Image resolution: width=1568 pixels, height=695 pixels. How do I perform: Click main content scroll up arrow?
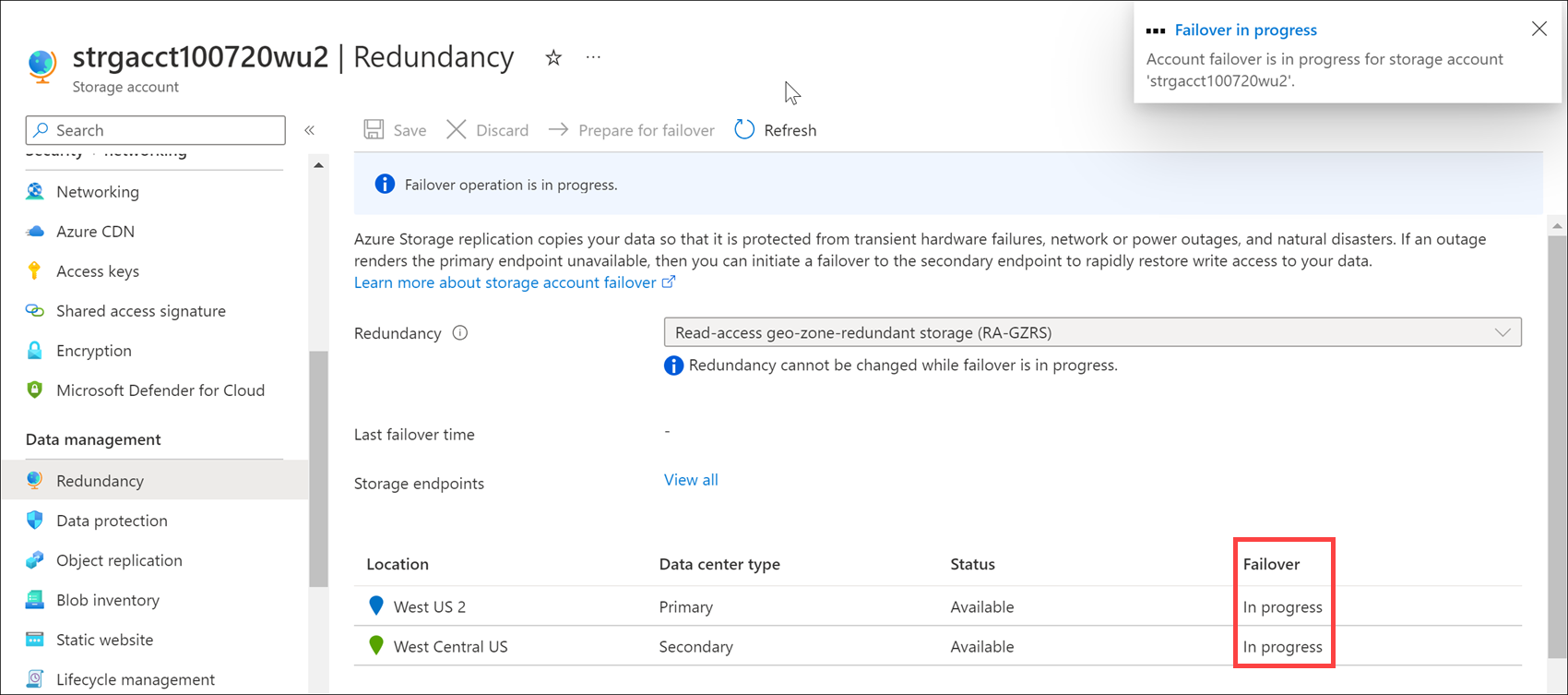coord(1558,226)
